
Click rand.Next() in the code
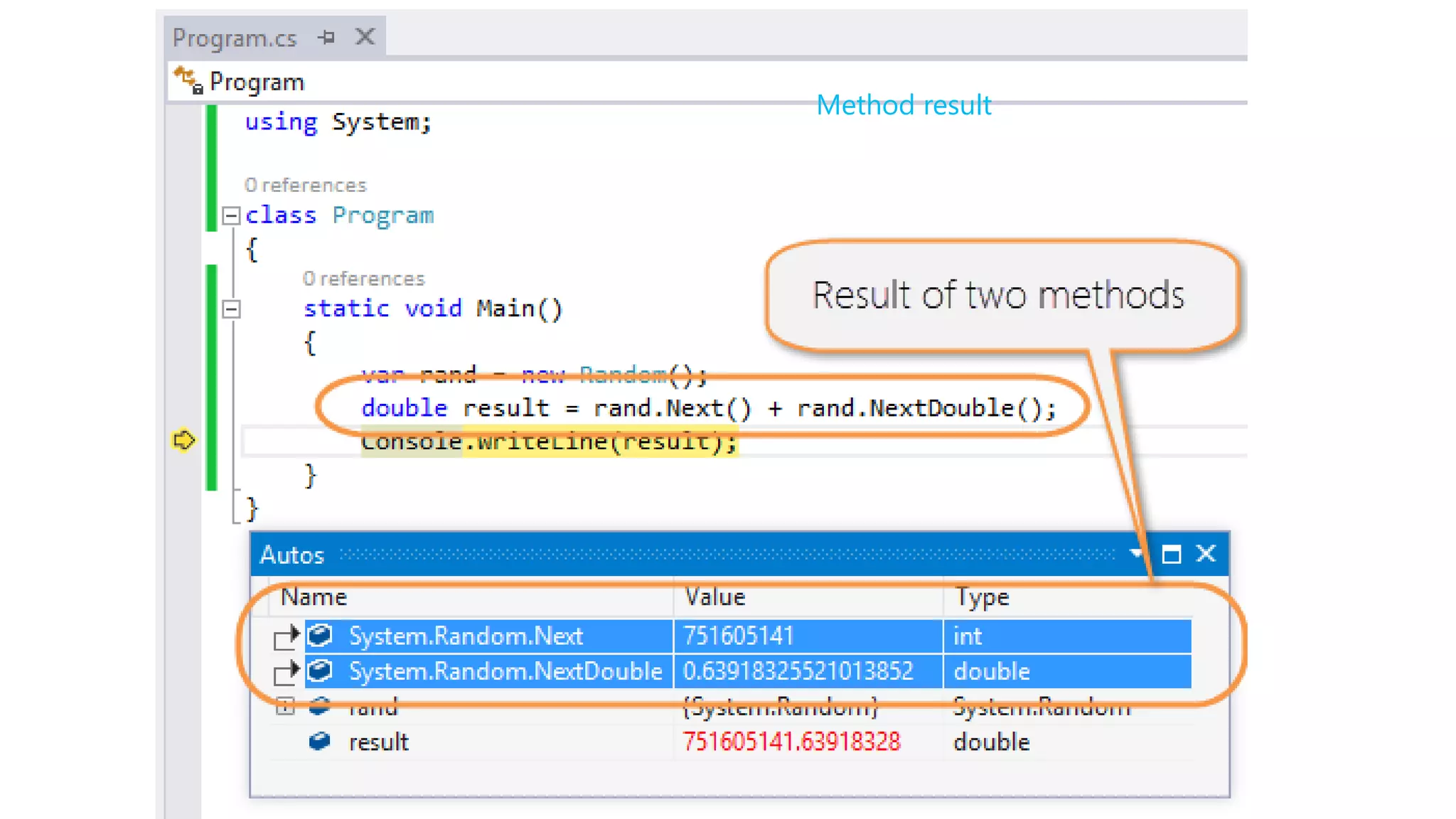pyautogui.click(x=672, y=409)
